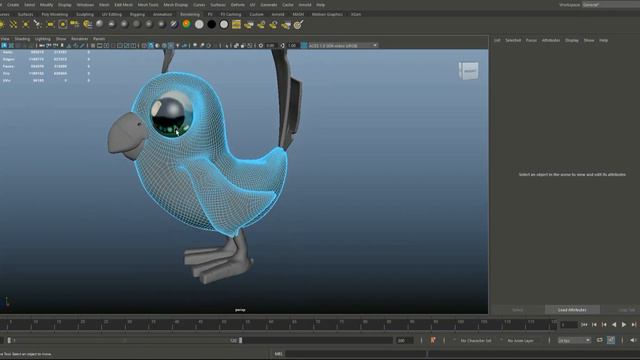Click the ramp-colored shader shelf icon
This screenshot has height=360, width=640.
point(187,24)
